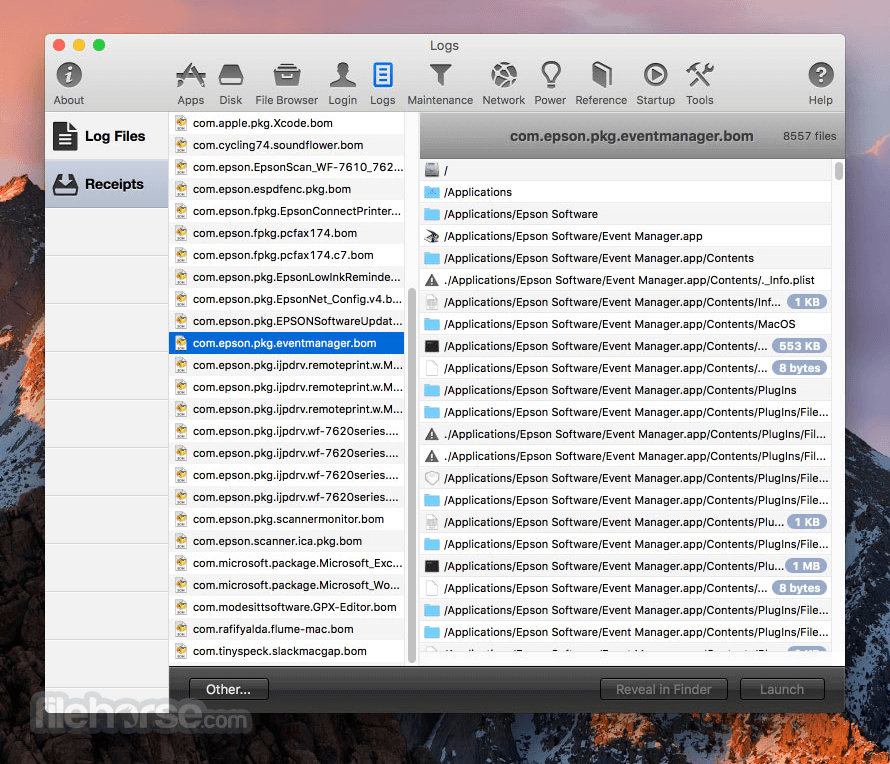Open the Network section
This screenshot has height=764, width=890.
click(x=503, y=83)
